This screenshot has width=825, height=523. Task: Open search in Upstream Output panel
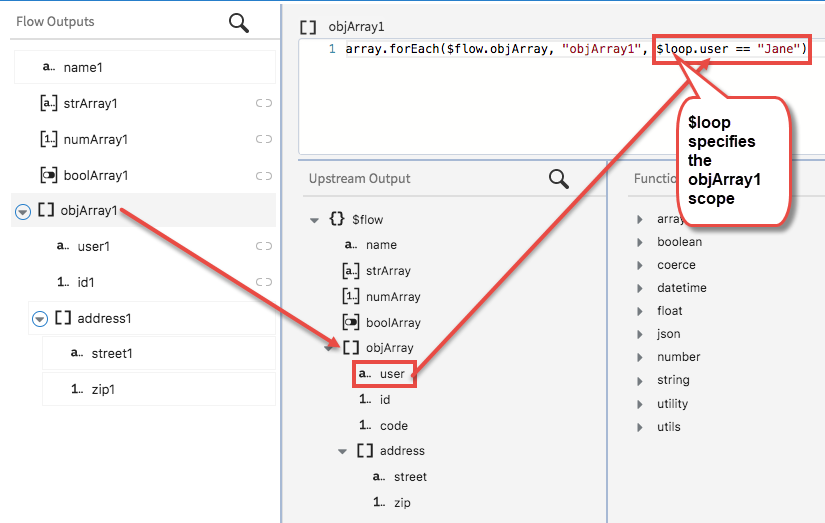[x=558, y=179]
